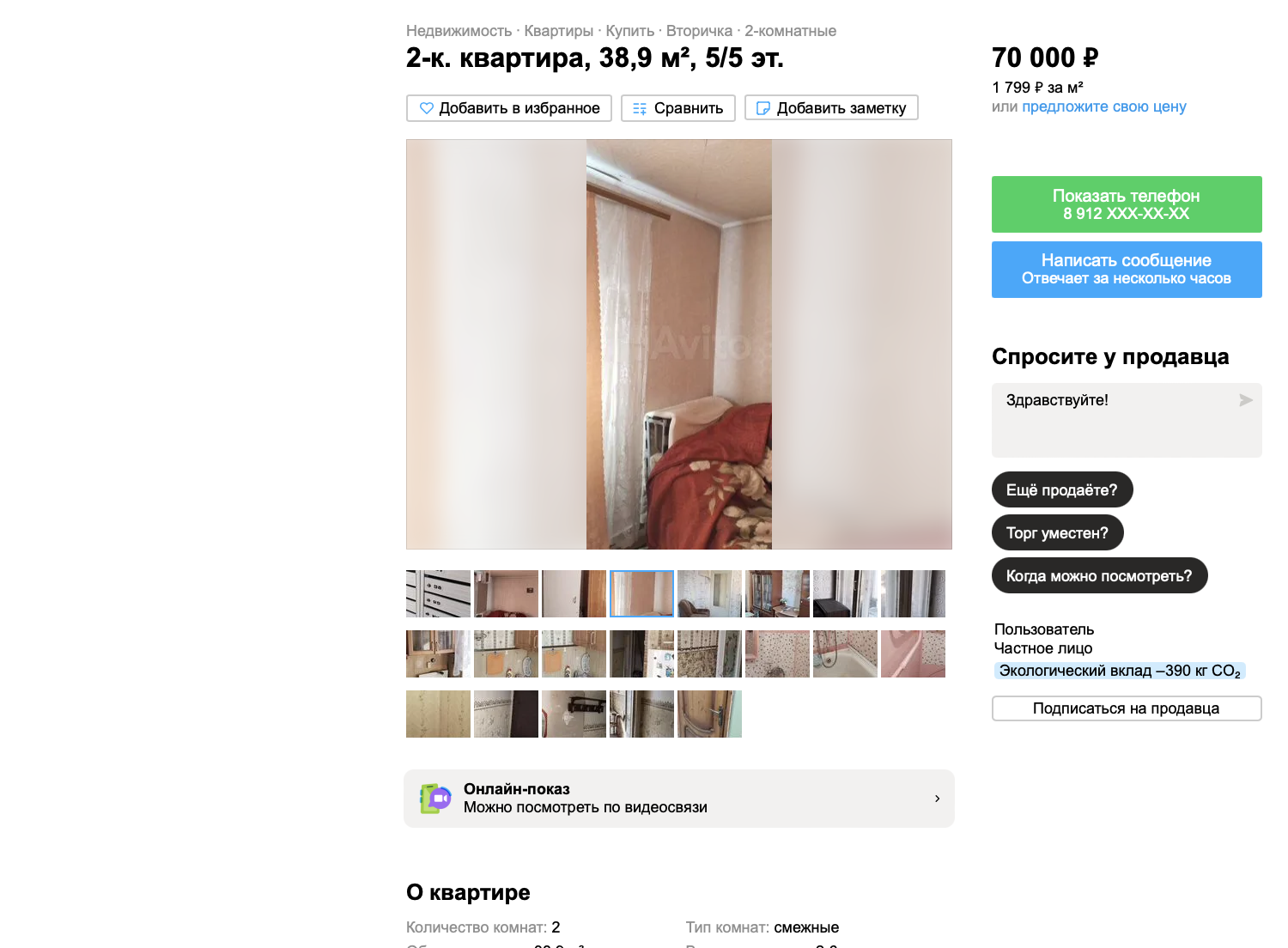Click the Написать сообщение button
Screen dimensions: 1288x948
tap(1127, 270)
